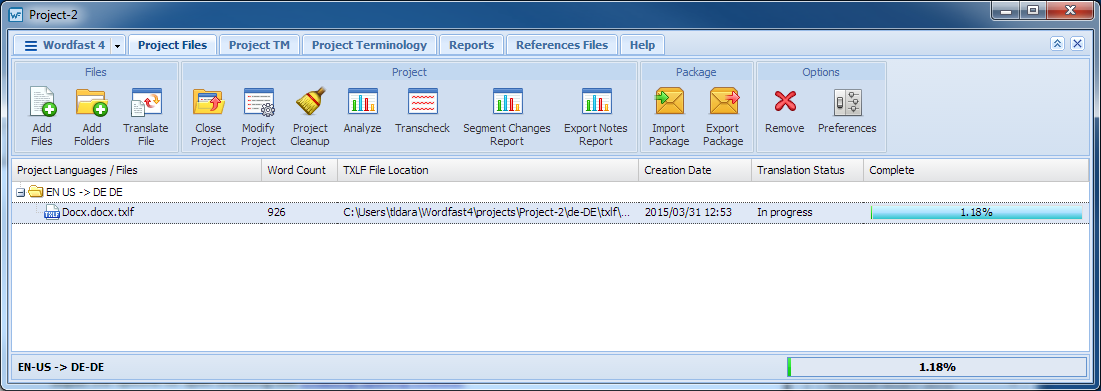Collapse the EN US -> DE DE tree node
The width and height of the screenshot is (1101, 391).
[20, 191]
